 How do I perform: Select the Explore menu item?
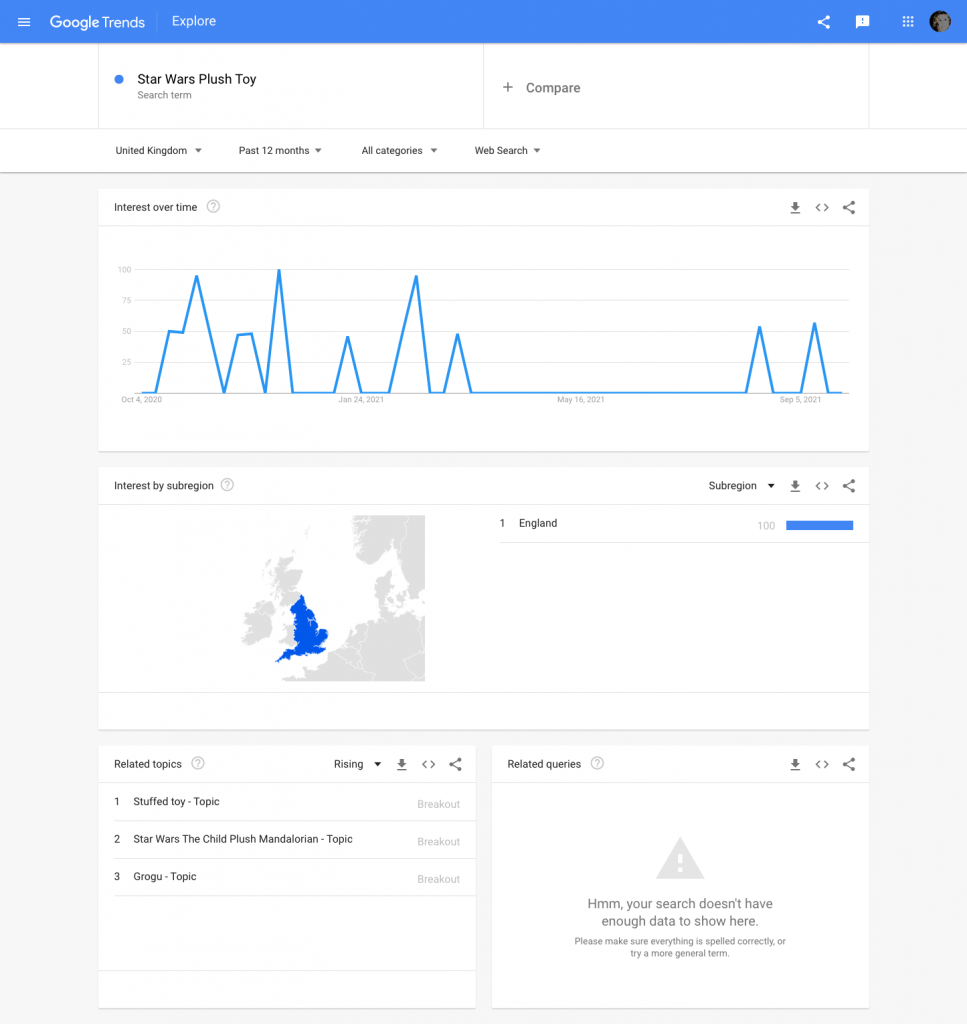point(193,20)
